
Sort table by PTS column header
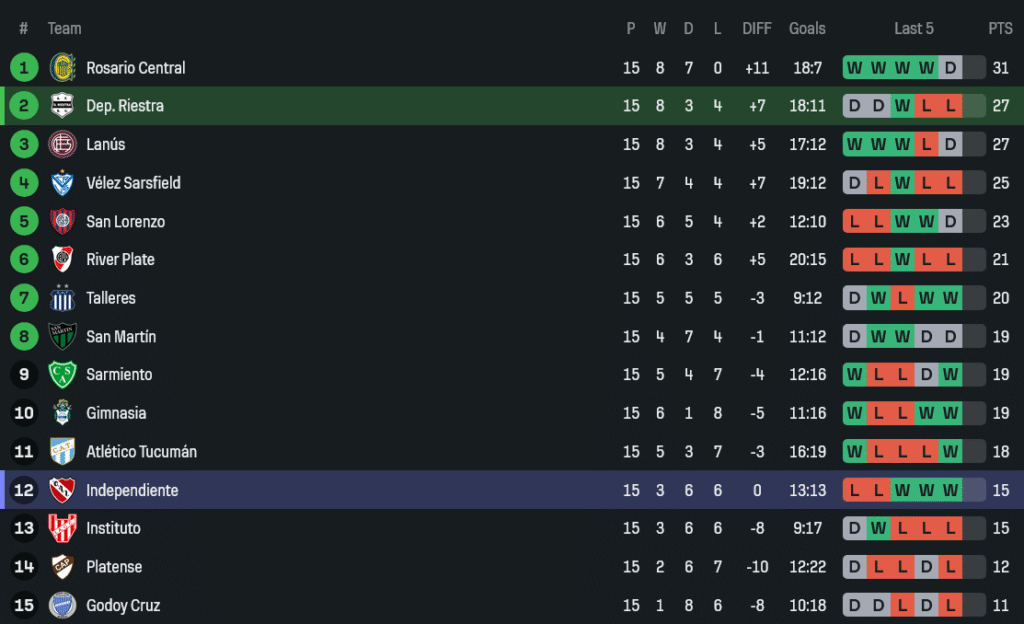[x=1000, y=29]
